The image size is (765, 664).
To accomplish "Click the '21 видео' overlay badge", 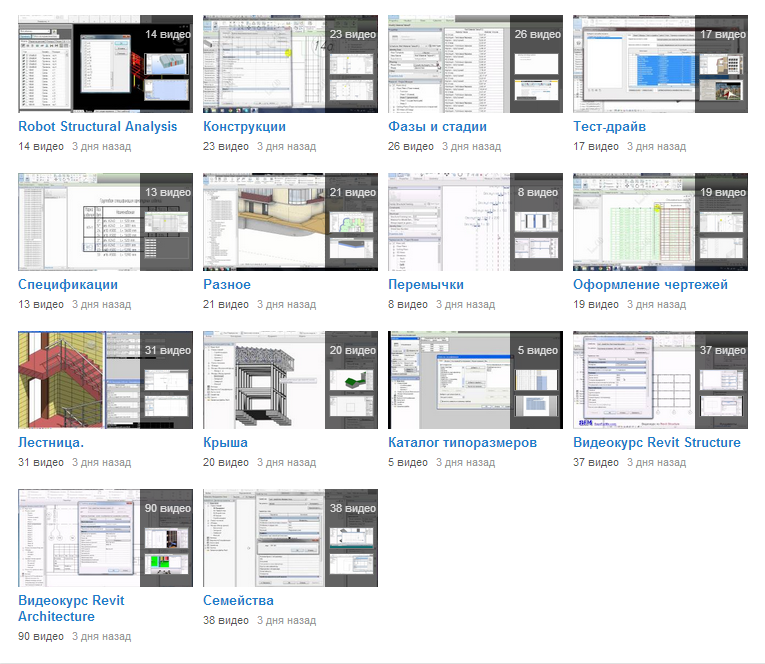I will pos(353,192).
